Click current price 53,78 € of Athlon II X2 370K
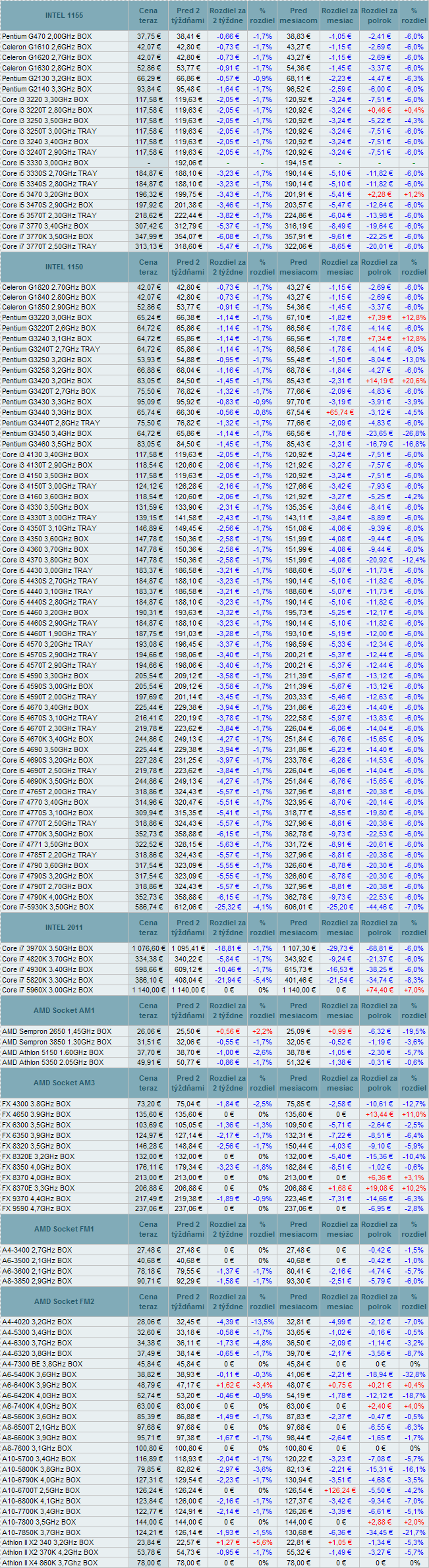 [x=148, y=1553]
